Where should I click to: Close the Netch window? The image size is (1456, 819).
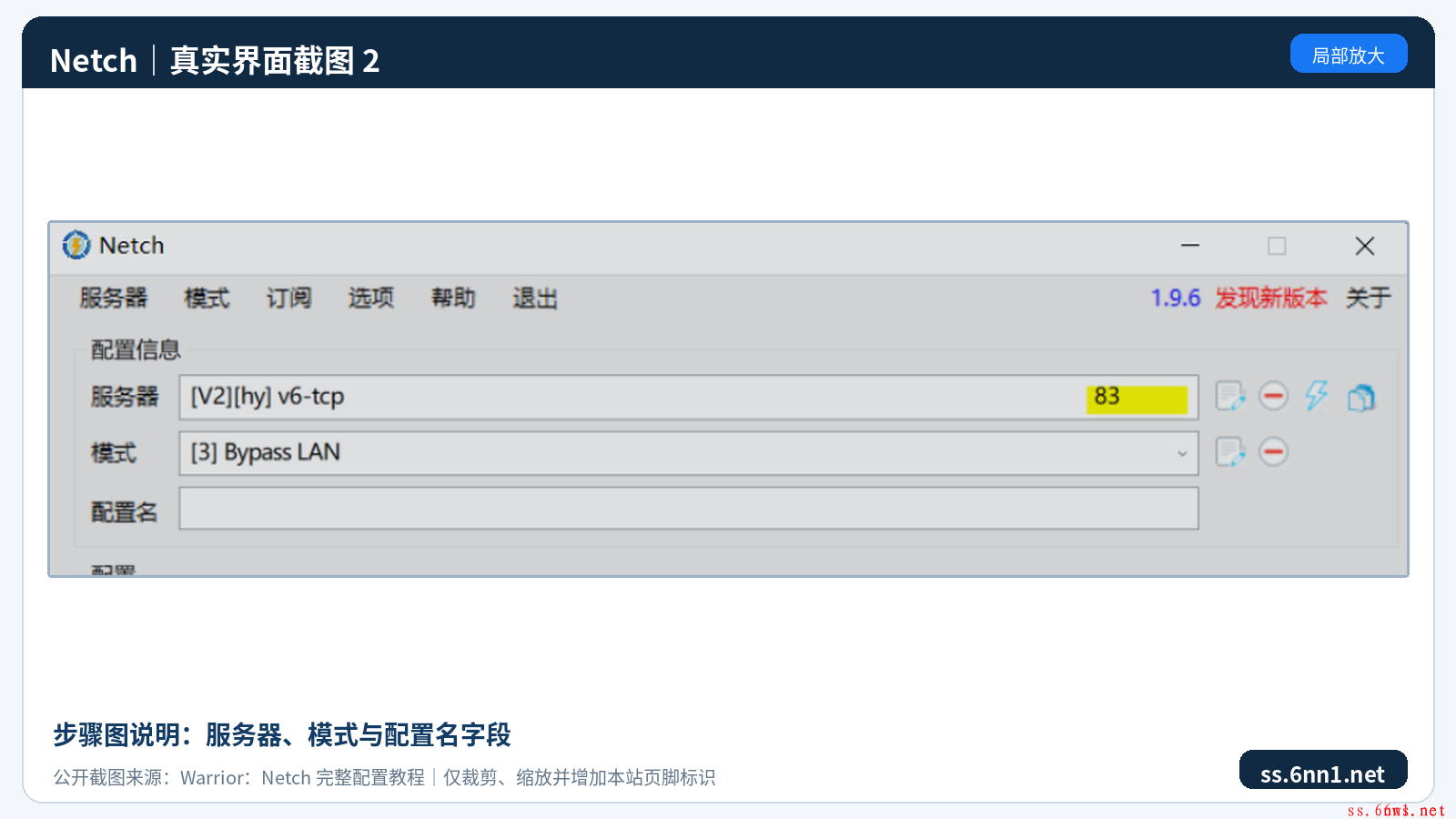tap(1364, 246)
